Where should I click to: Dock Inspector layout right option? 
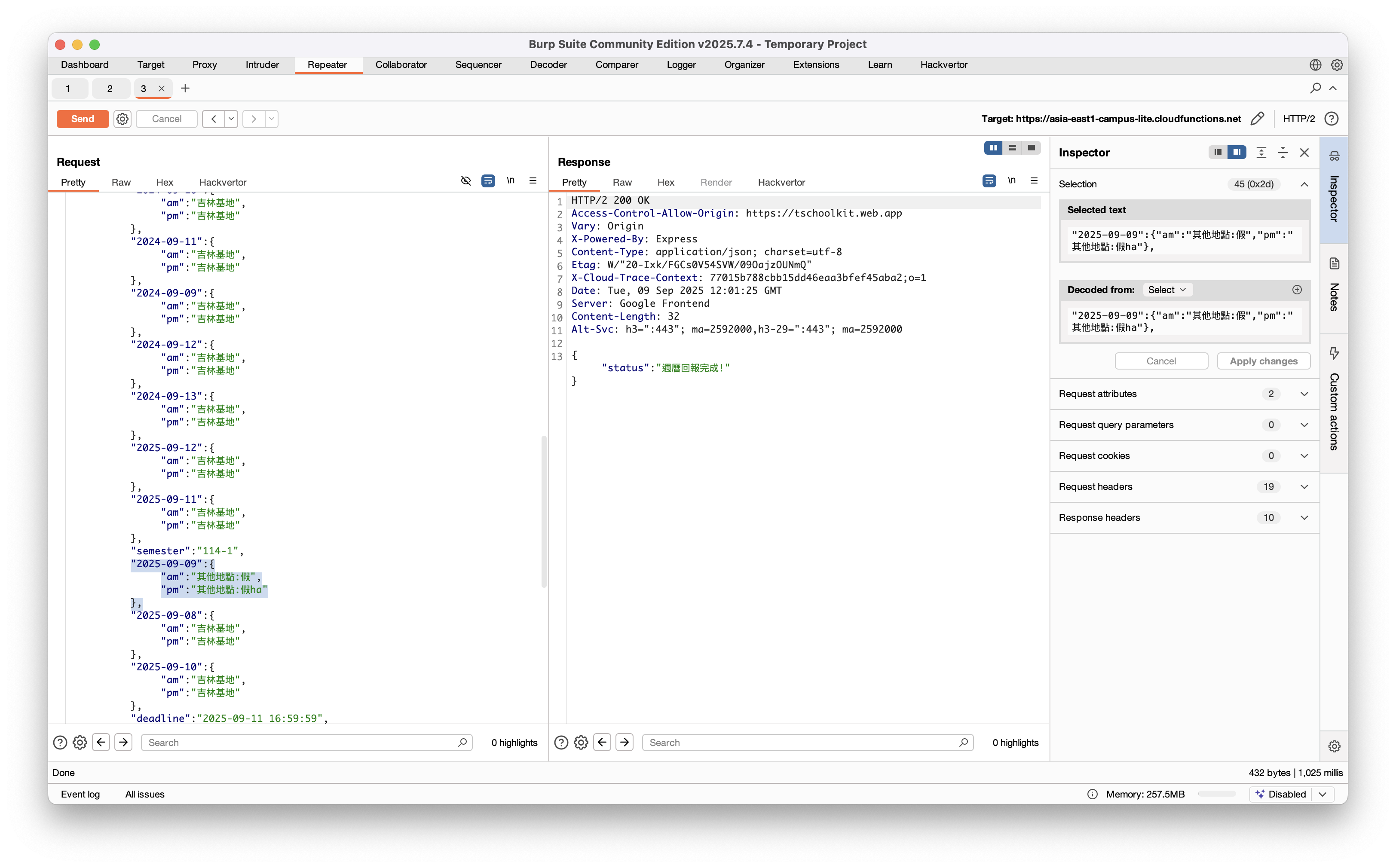(x=1237, y=152)
